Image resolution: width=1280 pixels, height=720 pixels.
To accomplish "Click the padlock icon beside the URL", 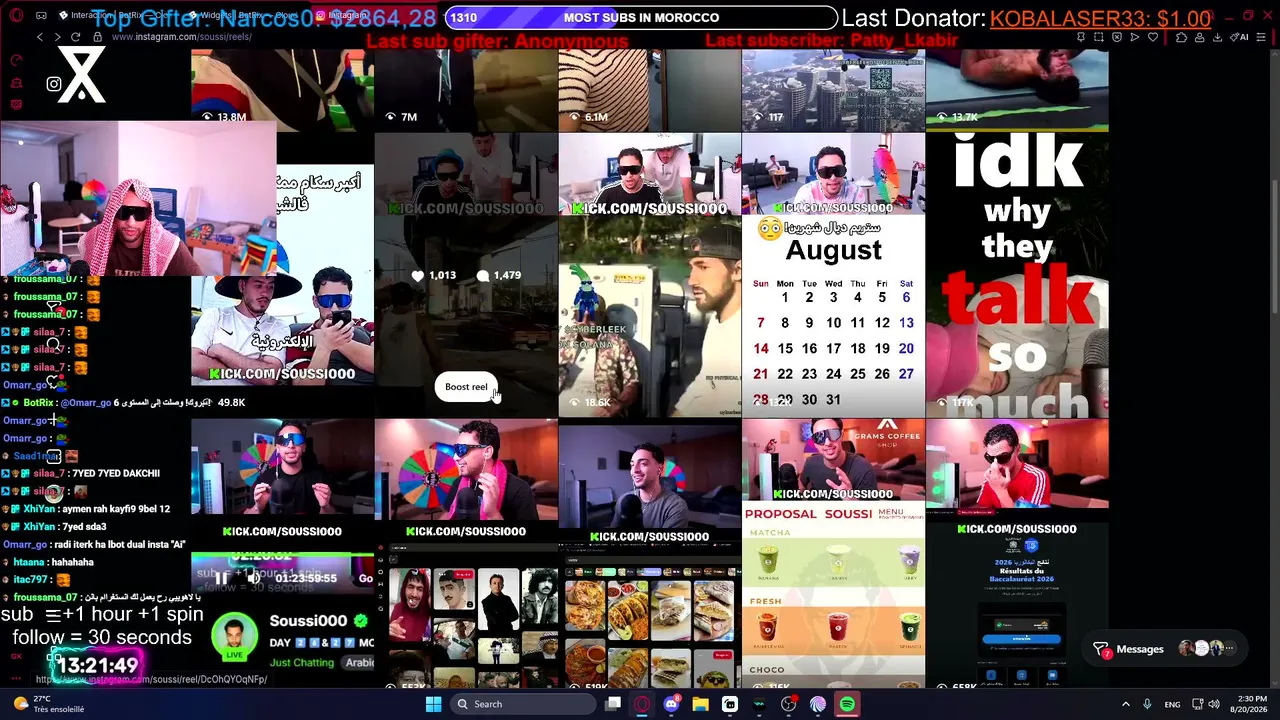I will point(97,37).
